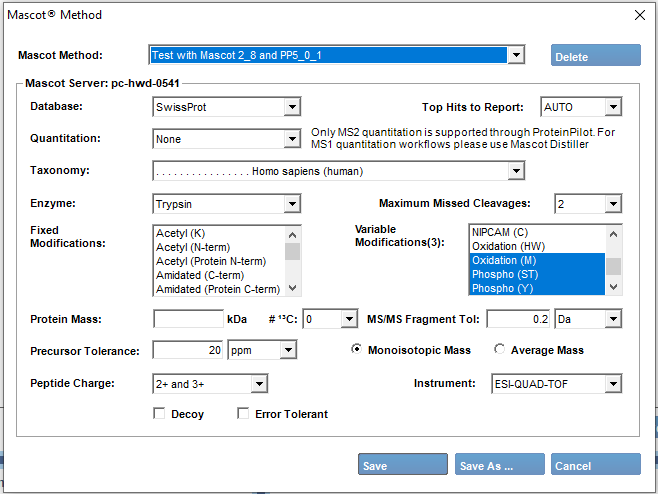Click Phospho (ST) variable modification
Viewport: 658px width, 494px height.
[537, 274]
